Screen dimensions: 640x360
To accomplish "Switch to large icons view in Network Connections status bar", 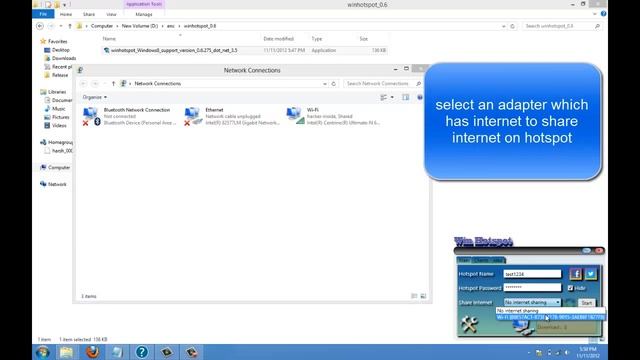I will point(423,296).
